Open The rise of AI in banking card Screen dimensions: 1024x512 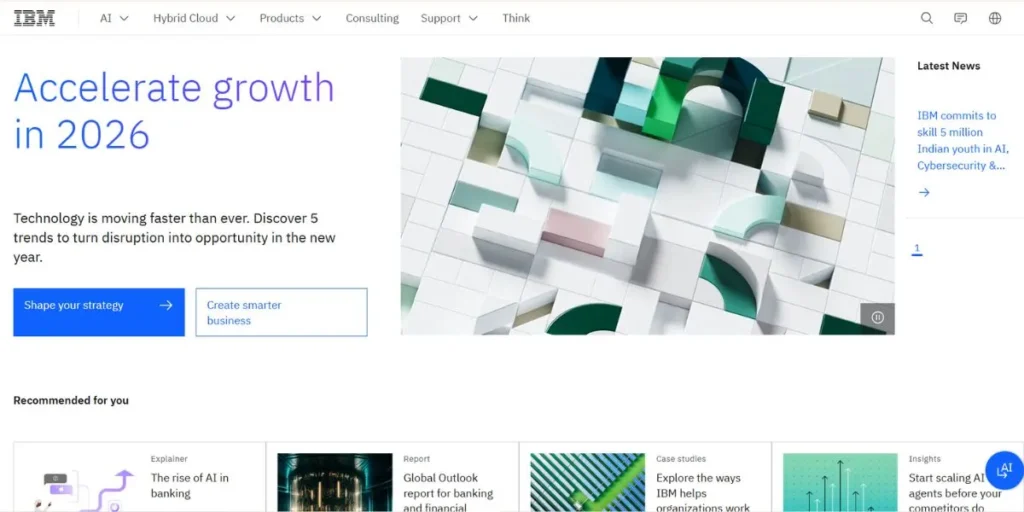click(140, 477)
